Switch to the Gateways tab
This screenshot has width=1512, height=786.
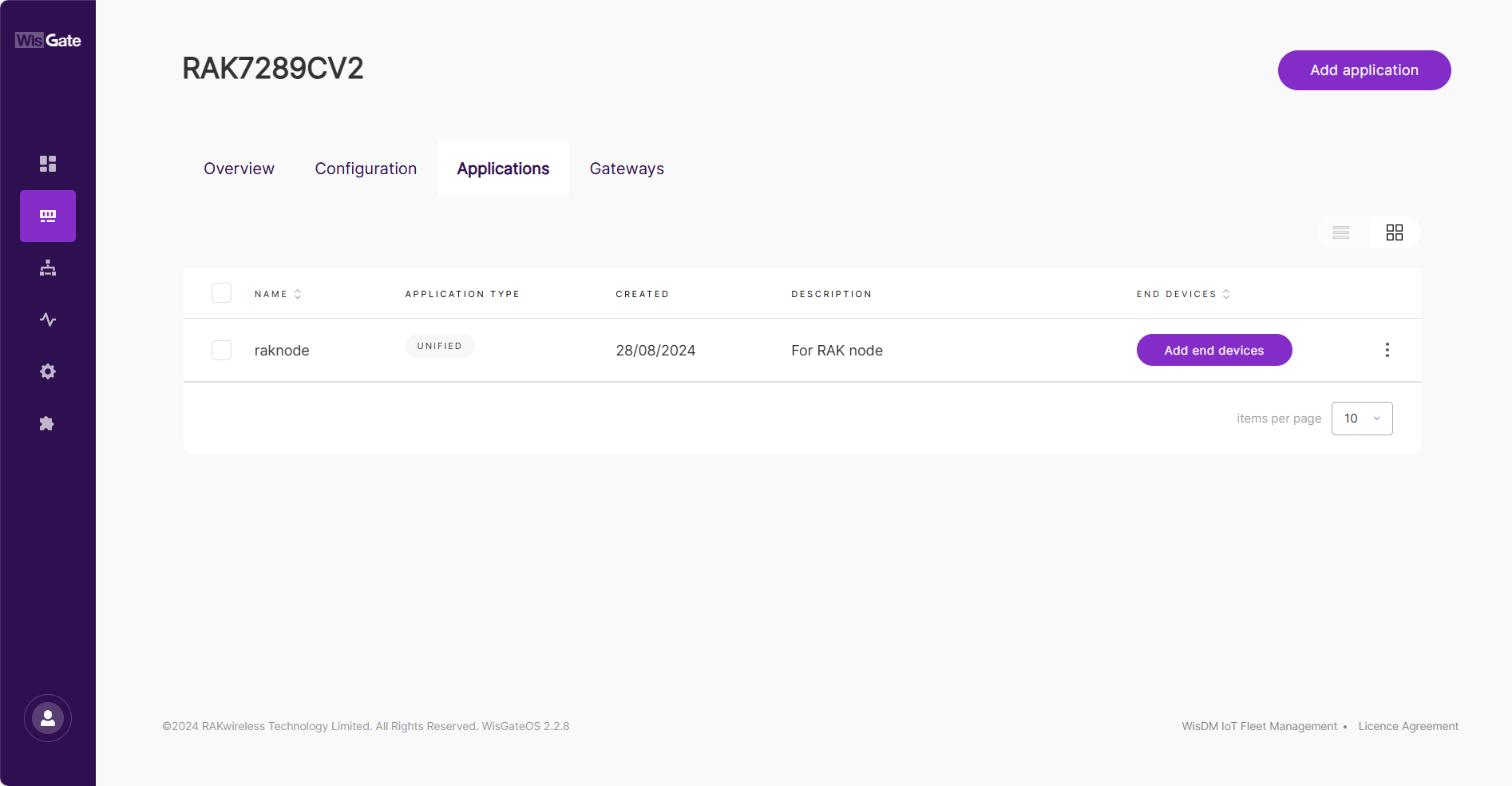(627, 169)
